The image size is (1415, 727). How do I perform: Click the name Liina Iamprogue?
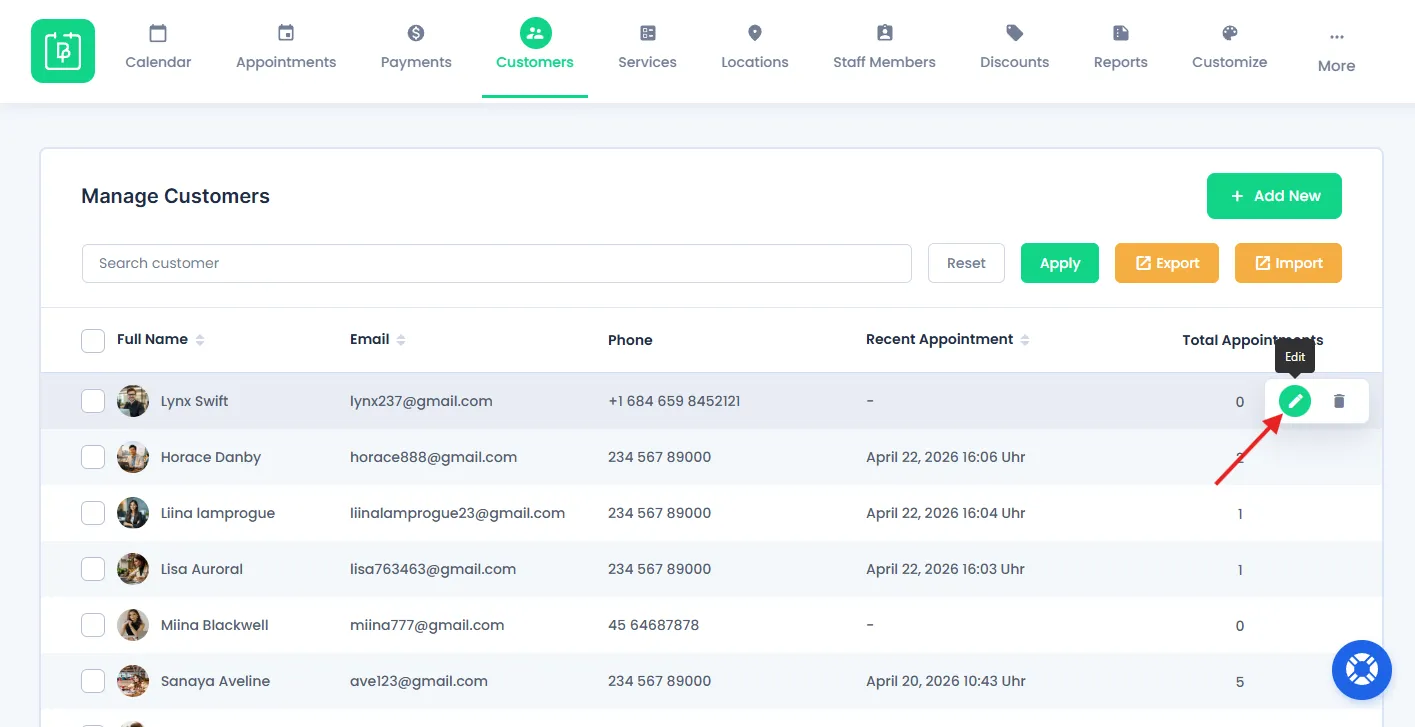218,513
